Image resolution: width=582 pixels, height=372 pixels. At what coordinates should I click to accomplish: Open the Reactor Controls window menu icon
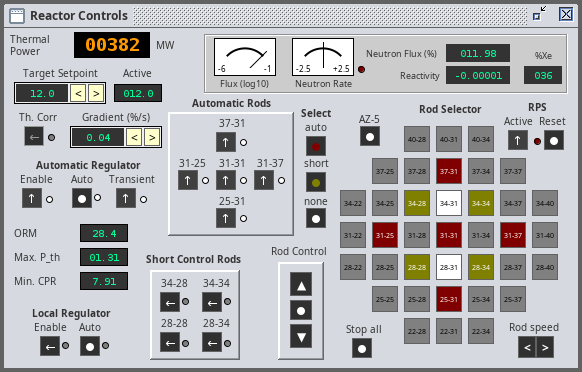17,16
